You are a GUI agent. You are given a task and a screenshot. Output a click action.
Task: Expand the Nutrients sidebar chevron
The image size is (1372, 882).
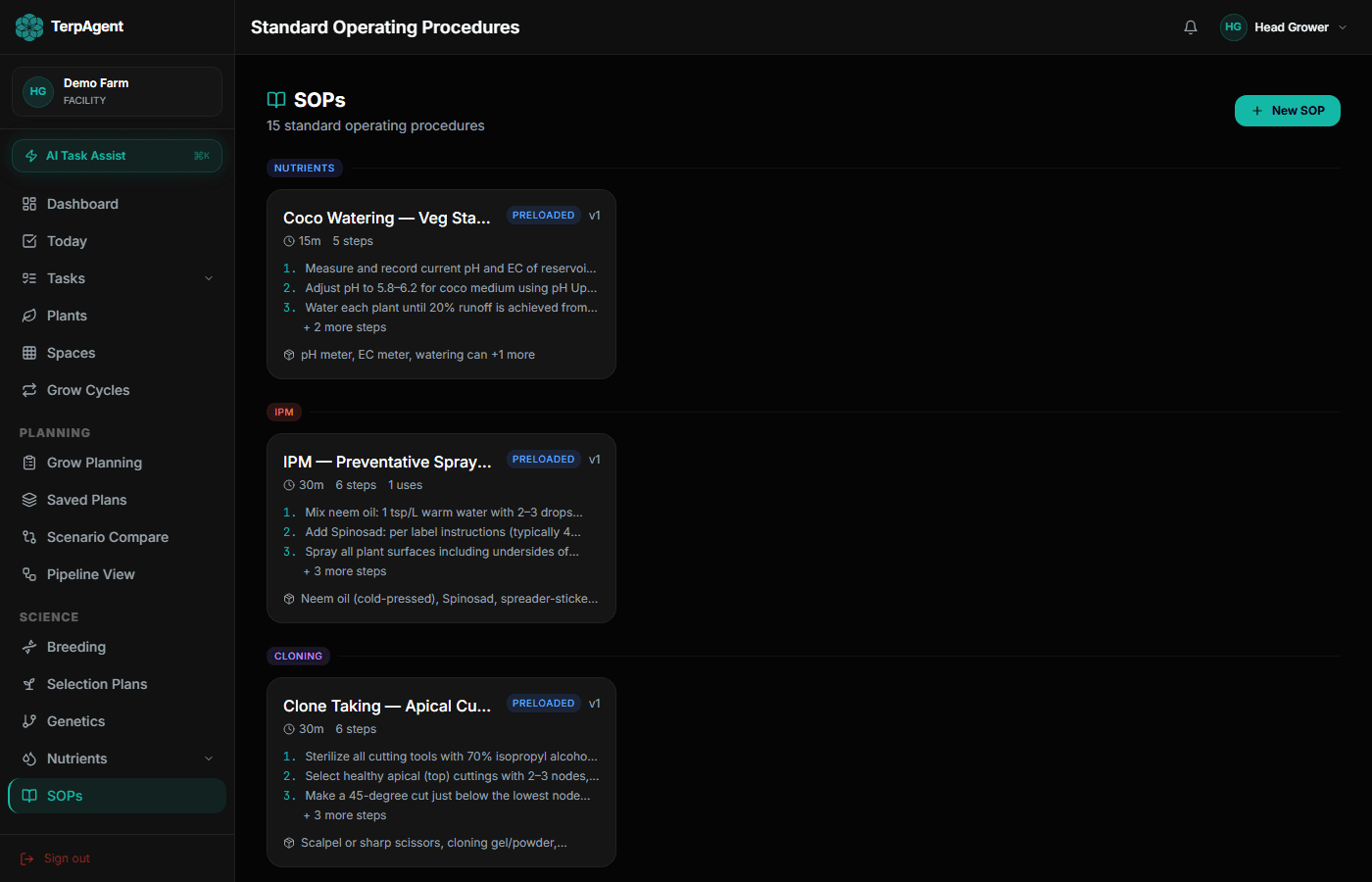click(209, 759)
